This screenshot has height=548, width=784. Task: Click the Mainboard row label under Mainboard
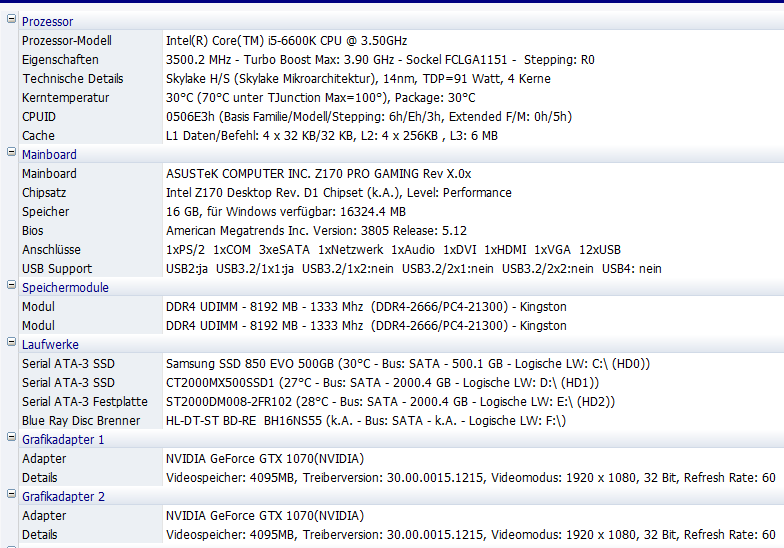coord(49,174)
